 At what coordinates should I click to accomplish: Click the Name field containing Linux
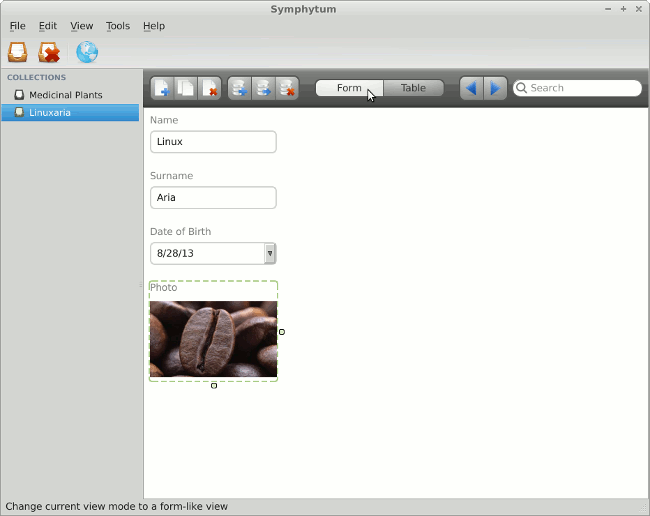pyautogui.click(x=213, y=142)
